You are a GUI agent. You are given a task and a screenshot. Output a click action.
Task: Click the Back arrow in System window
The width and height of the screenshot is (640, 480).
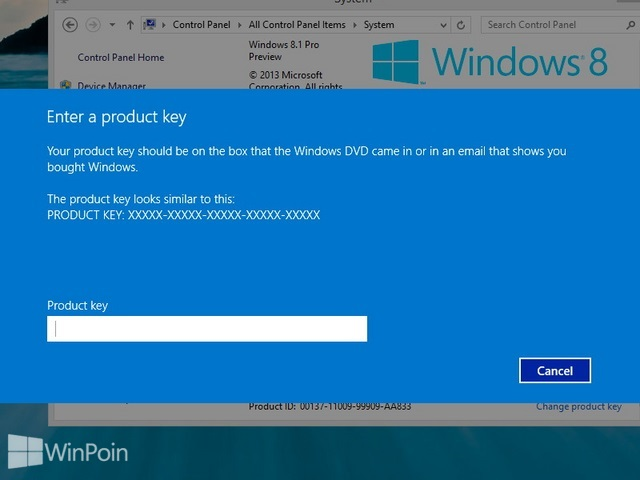click(70, 25)
